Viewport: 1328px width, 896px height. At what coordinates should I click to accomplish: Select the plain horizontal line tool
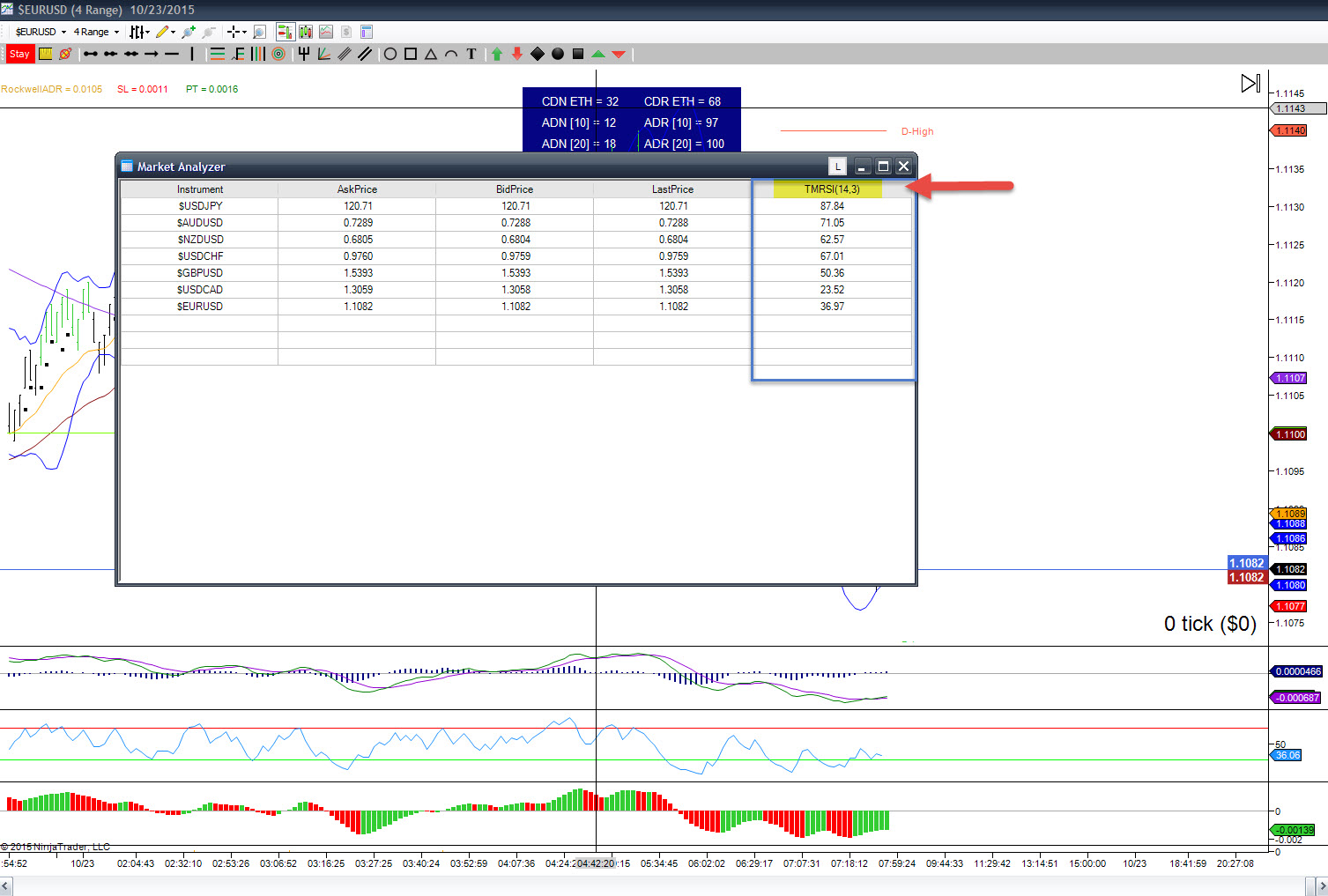click(x=172, y=54)
